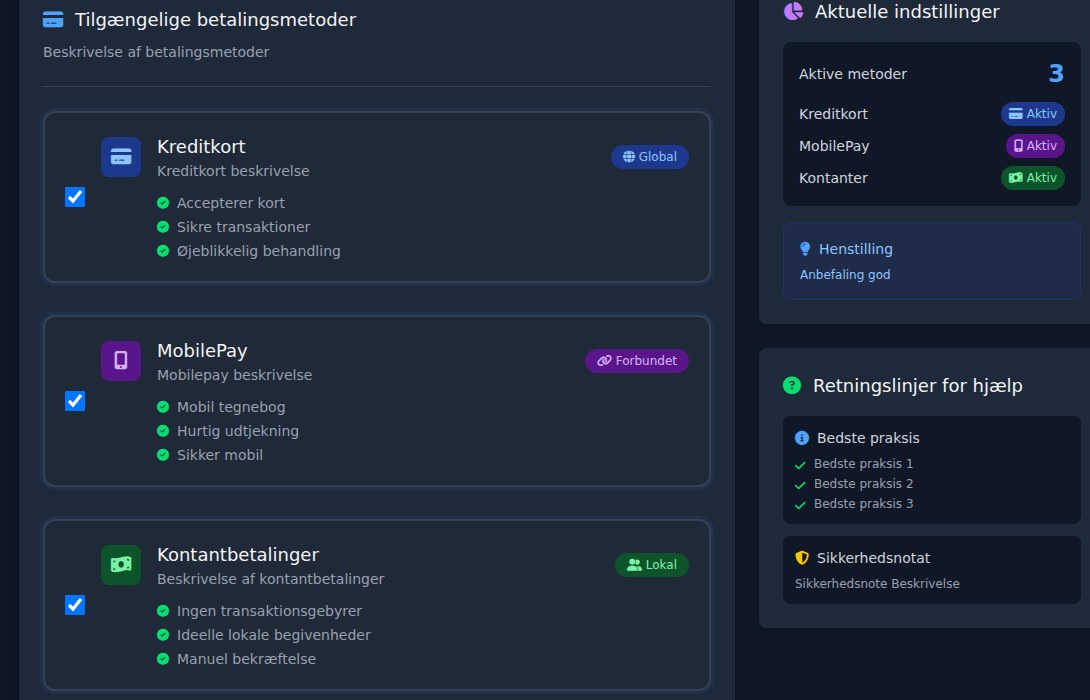Click the purple MobilePay phone icon
The width and height of the screenshot is (1090, 700).
coord(121,361)
